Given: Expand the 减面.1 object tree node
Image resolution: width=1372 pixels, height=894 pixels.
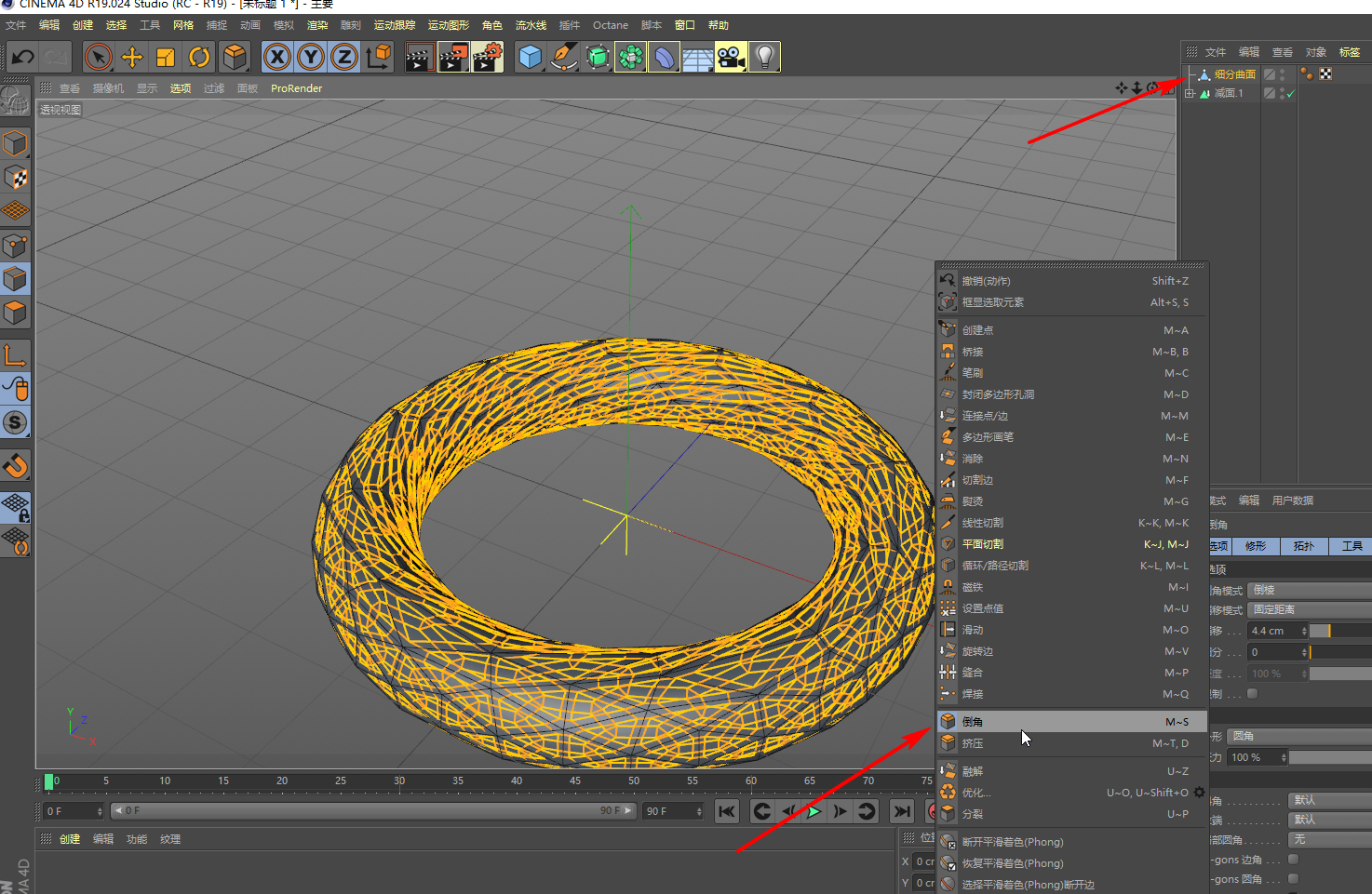Looking at the screenshot, I should [1190, 93].
